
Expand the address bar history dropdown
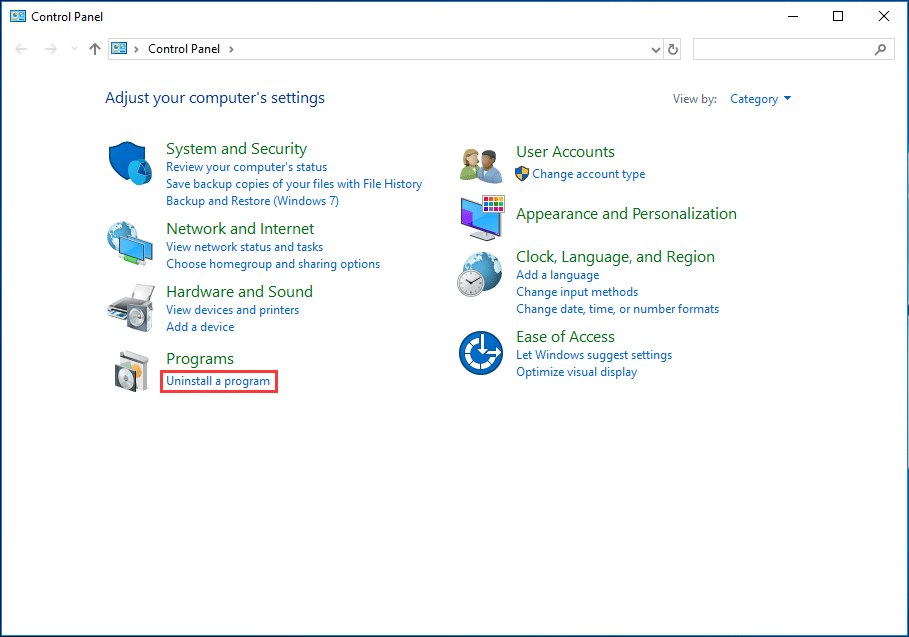[656, 49]
